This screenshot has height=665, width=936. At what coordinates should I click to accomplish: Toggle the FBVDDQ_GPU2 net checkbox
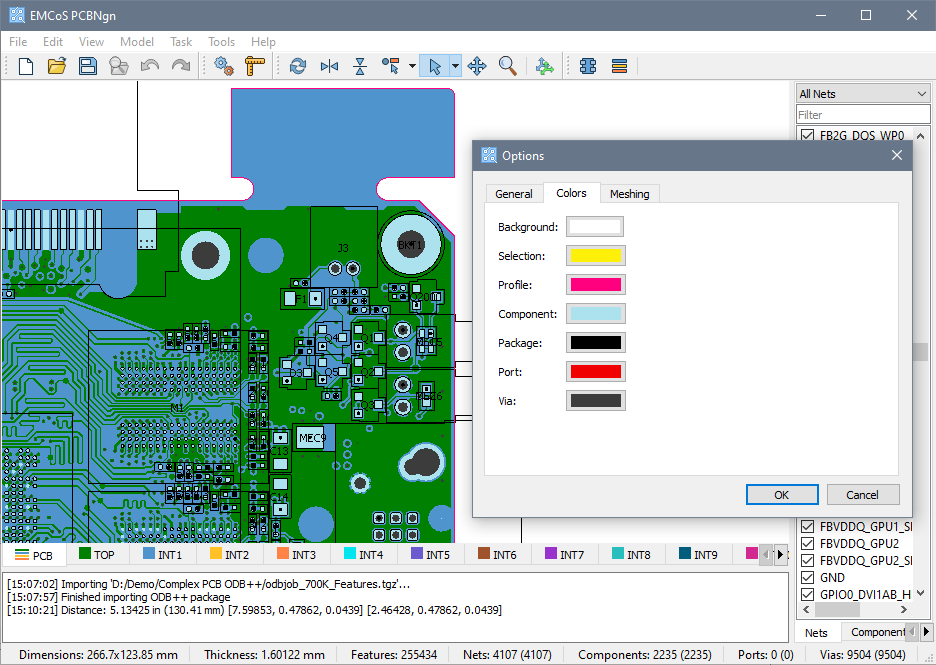click(808, 544)
